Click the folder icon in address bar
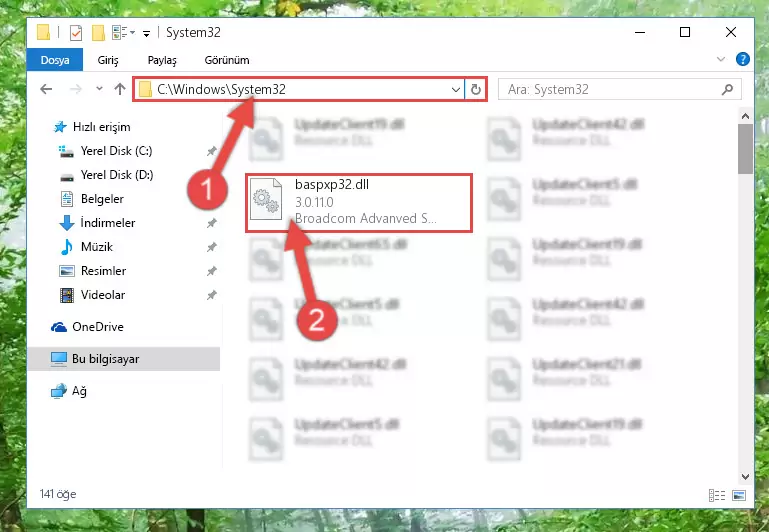Screen dimensions: 769x532 pos(145,89)
